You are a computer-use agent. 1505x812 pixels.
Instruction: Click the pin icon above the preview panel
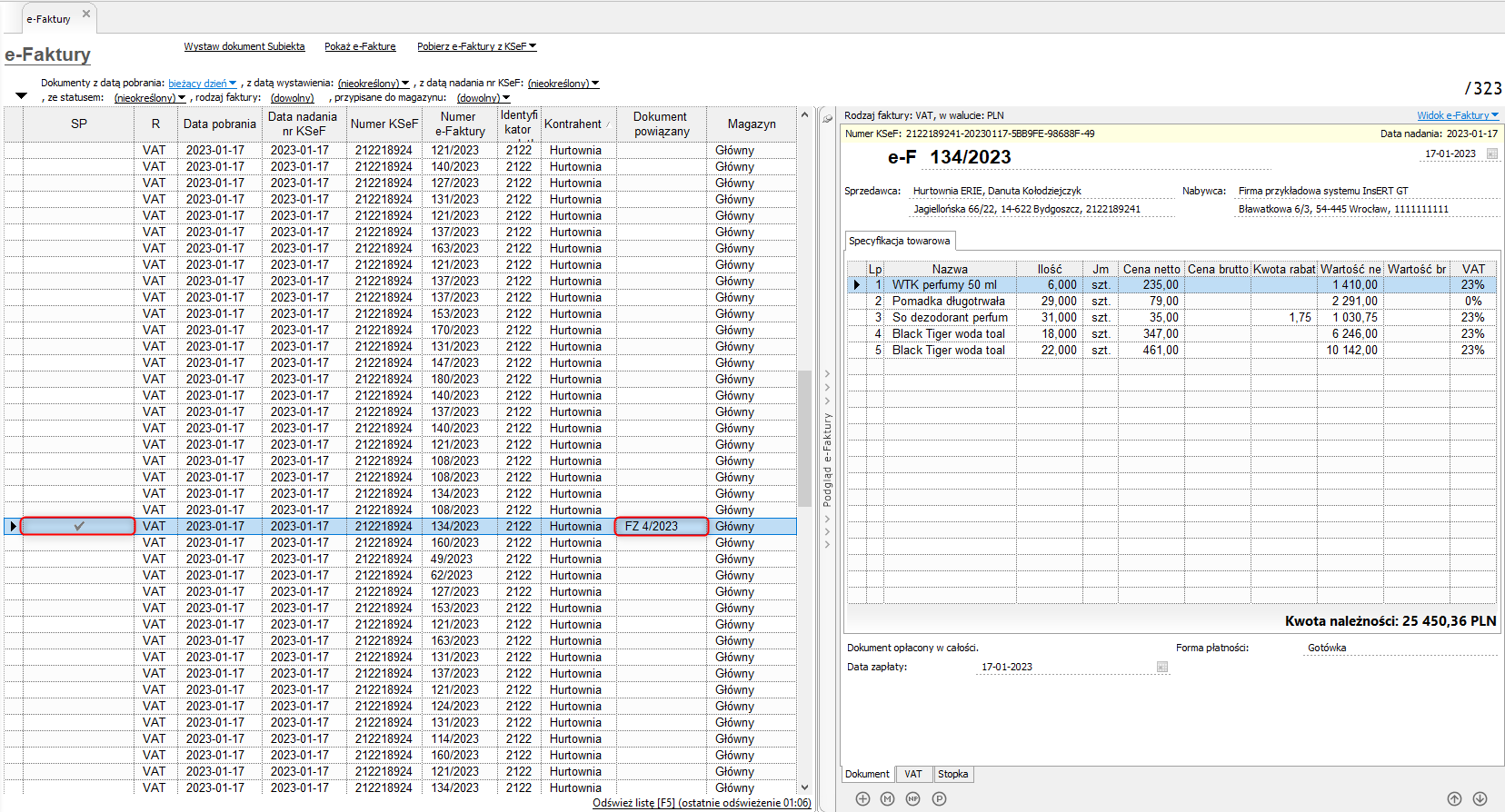point(828,119)
